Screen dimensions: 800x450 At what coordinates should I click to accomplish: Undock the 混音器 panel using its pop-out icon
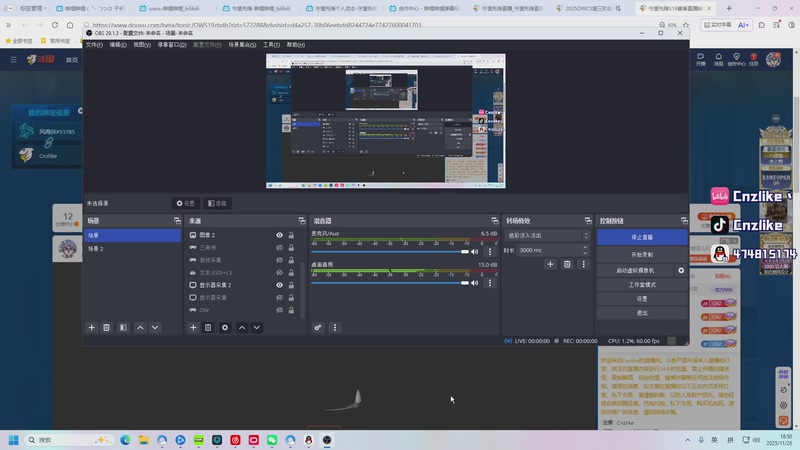(493, 220)
